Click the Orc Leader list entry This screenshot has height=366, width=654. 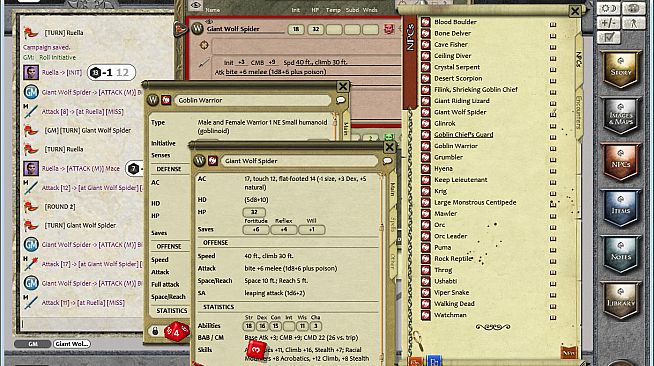(450, 236)
